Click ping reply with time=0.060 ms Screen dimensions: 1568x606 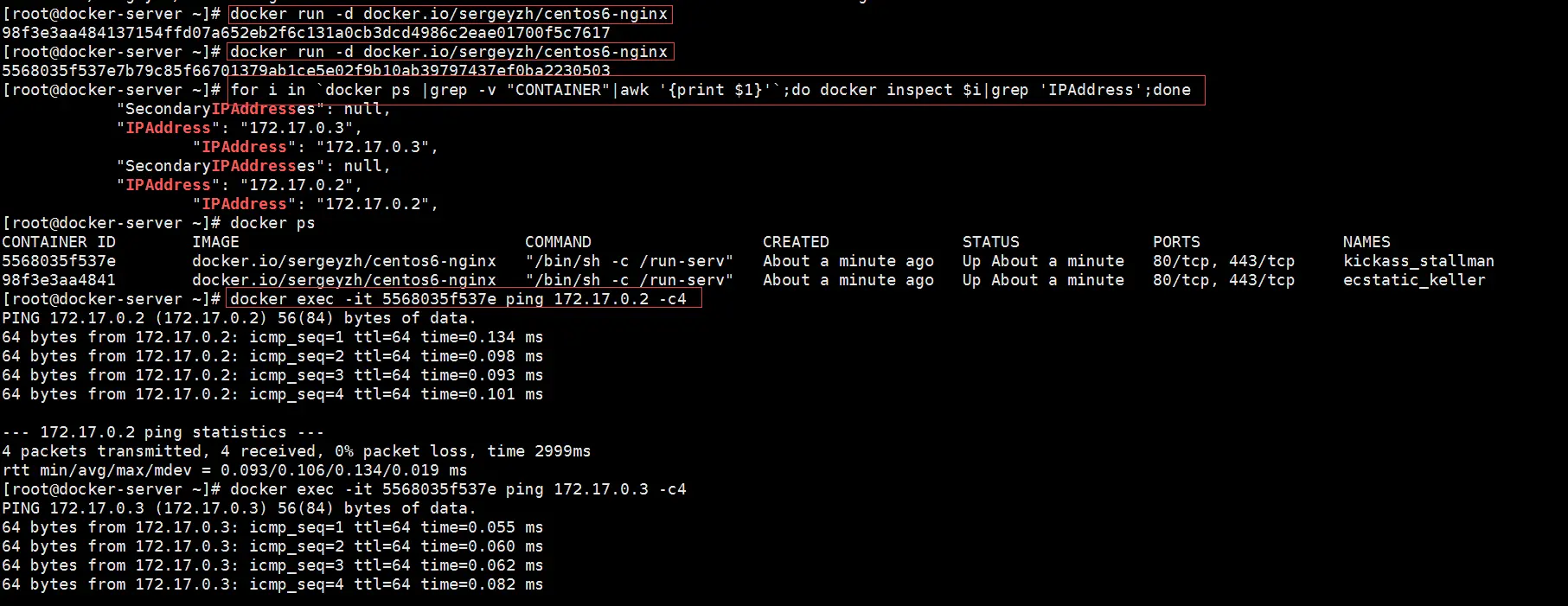click(x=272, y=546)
